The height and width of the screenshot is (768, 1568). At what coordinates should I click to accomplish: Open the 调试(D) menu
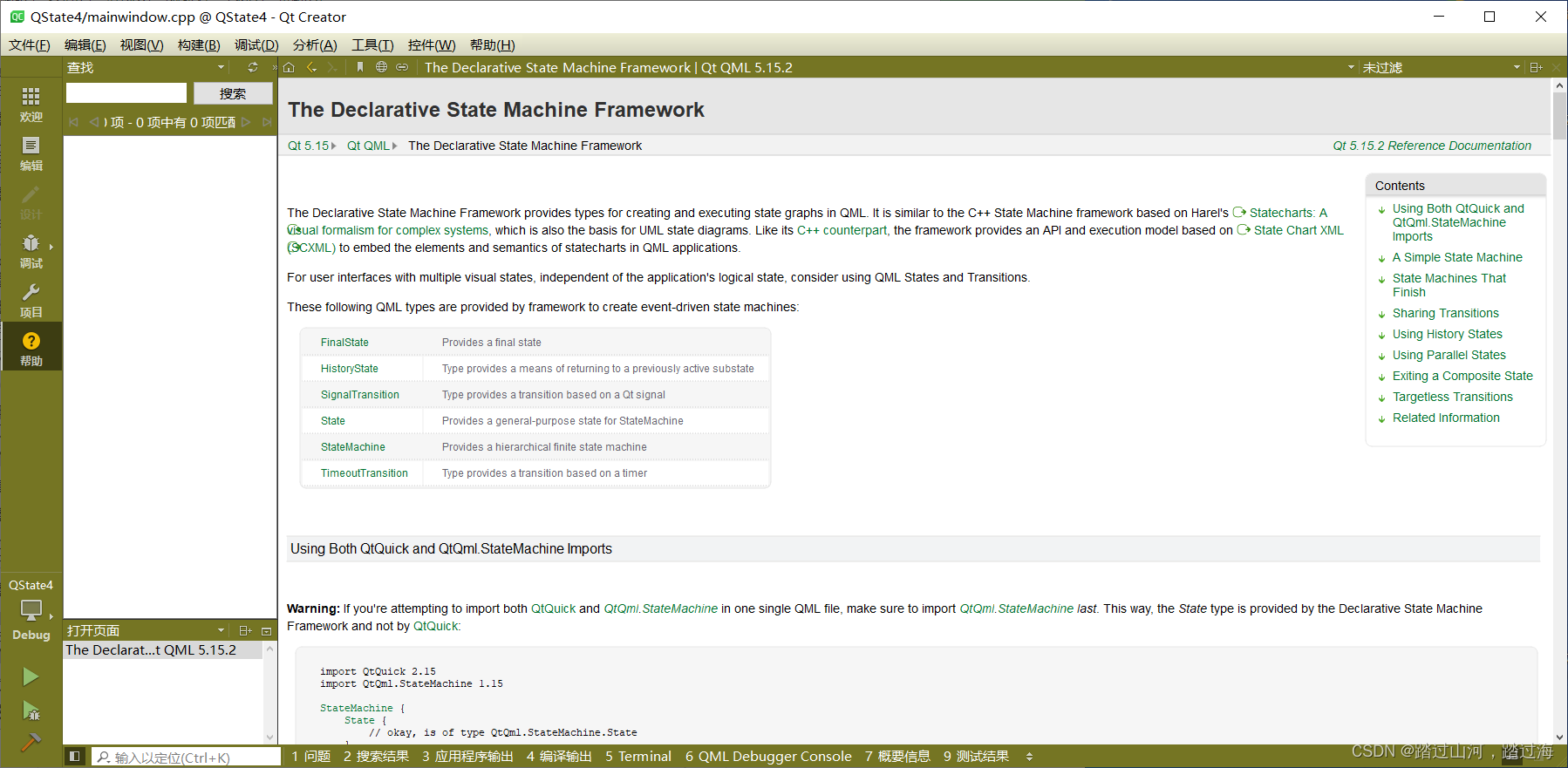[x=256, y=44]
